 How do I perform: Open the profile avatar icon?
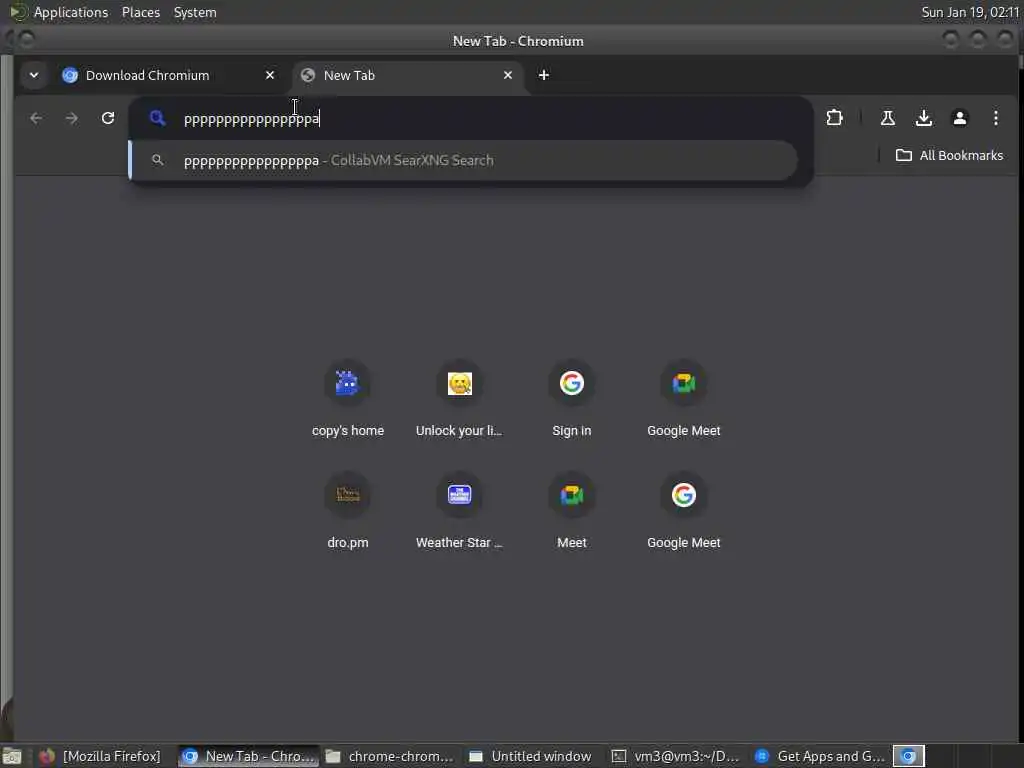(x=959, y=118)
